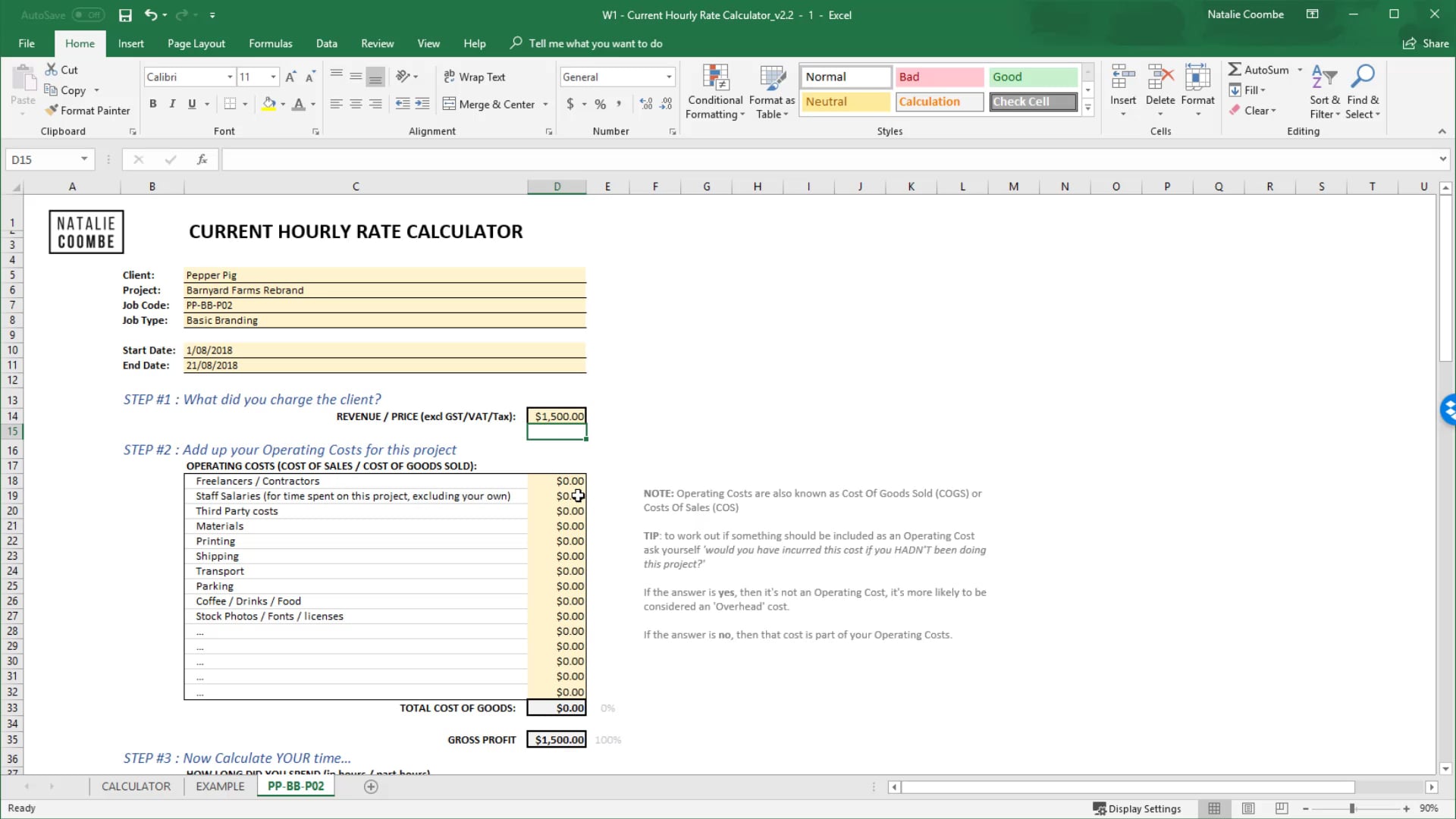Apply the Percent Style number format
Image resolution: width=1456 pixels, height=819 pixels.
tap(600, 104)
